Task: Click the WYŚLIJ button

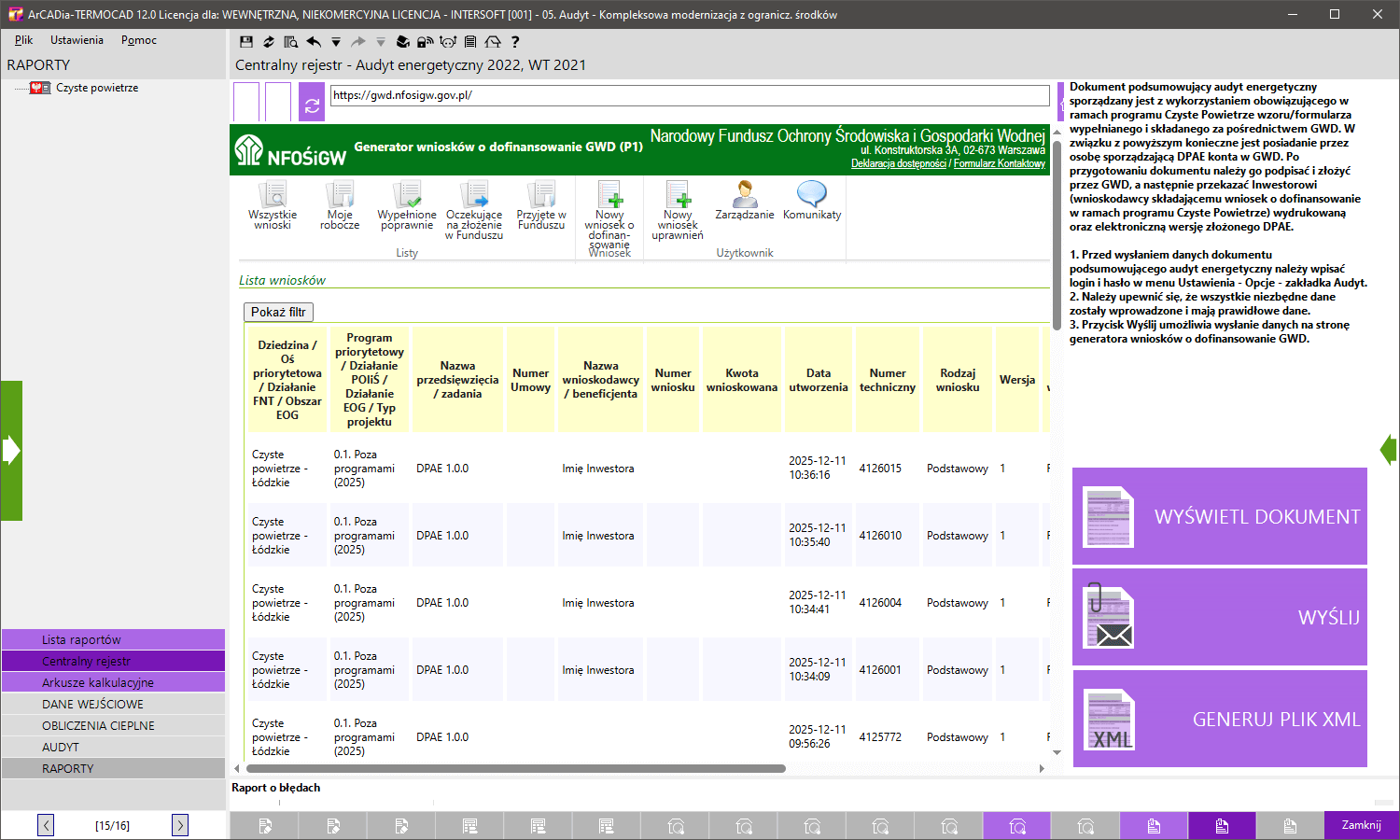Action: [x=1220, y=617]
